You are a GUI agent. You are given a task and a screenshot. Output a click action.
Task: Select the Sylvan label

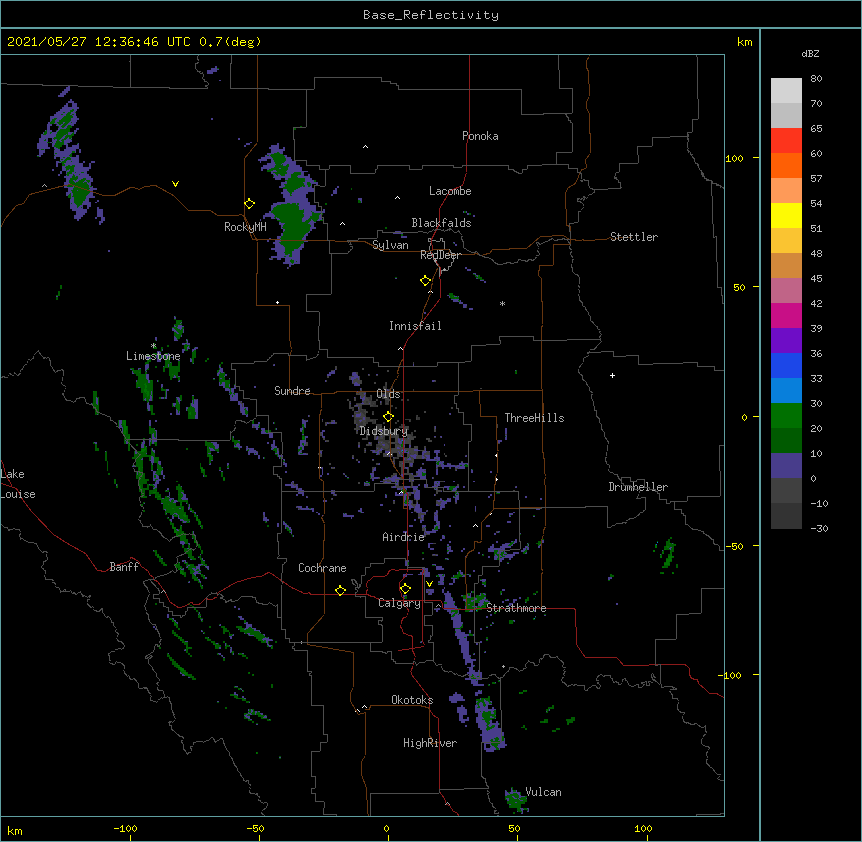[x=390, y=245]
